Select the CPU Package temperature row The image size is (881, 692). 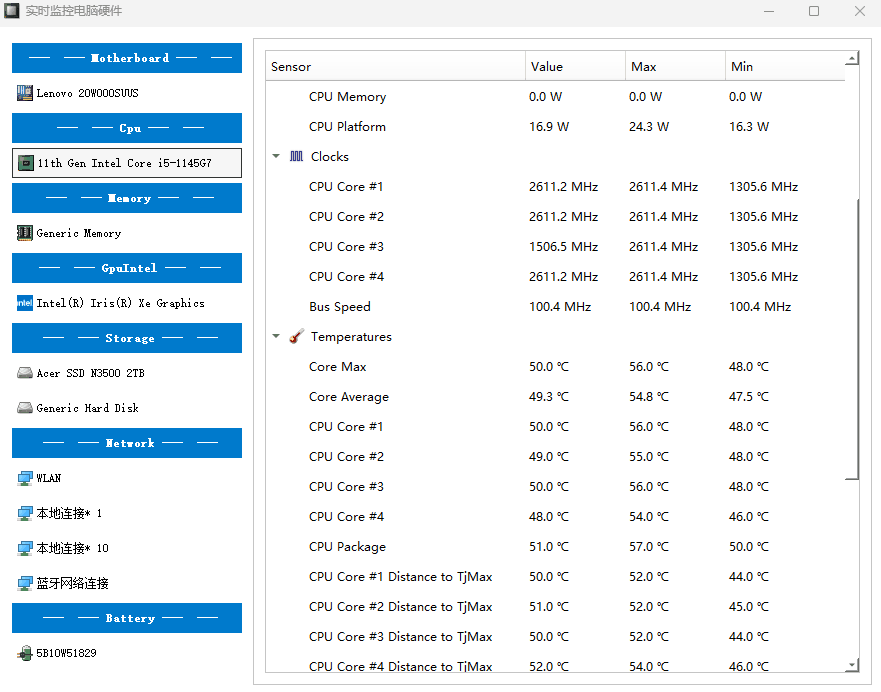(x=555, y=547)
